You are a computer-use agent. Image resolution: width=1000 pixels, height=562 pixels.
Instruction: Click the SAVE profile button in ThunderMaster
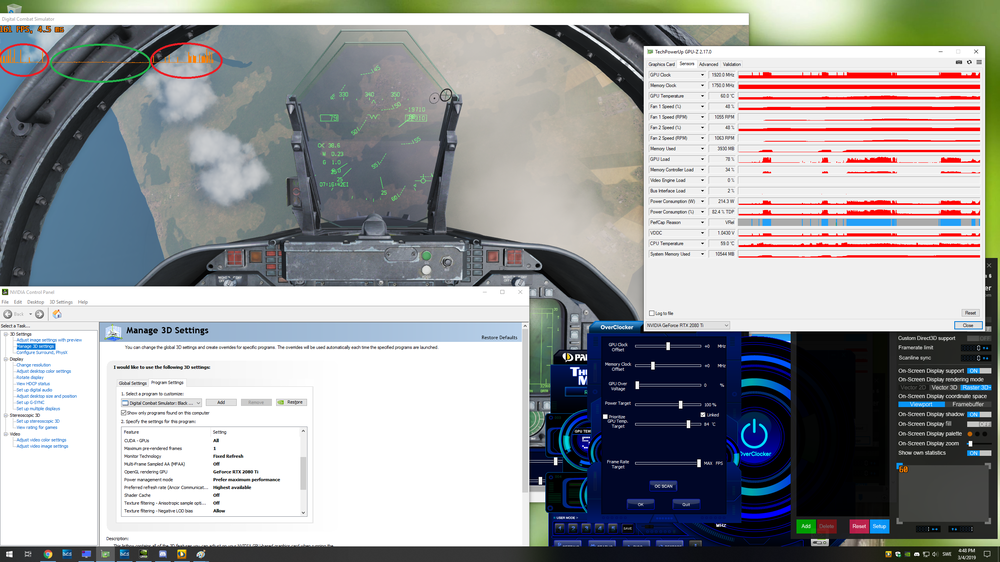(x=628, y=528)
